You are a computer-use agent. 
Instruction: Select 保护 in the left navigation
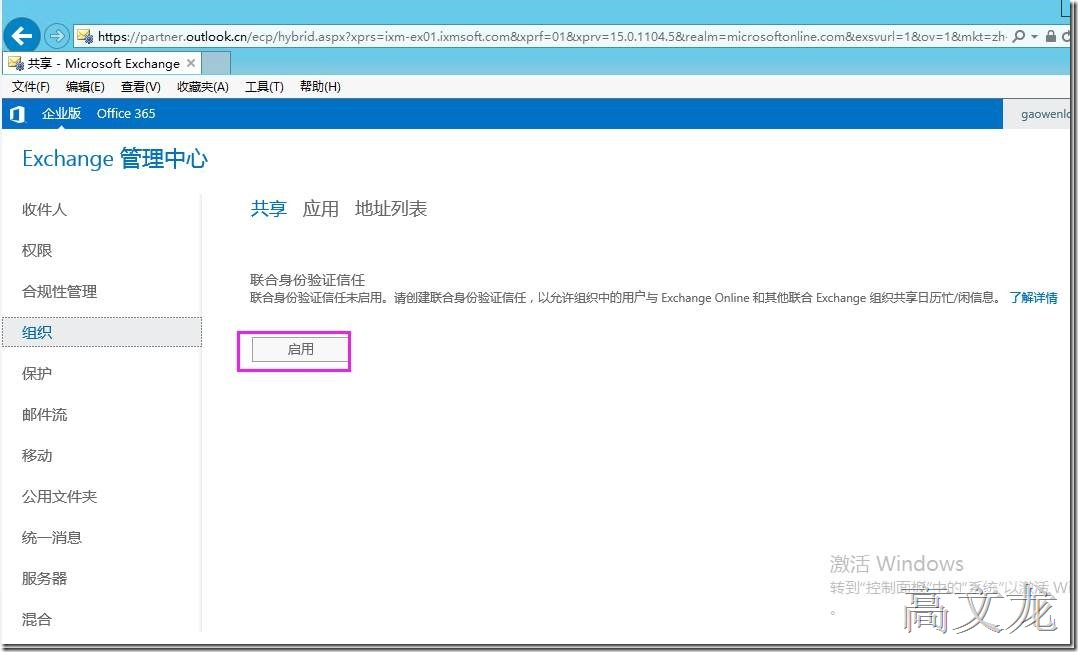pyautogui.click(x=37, y=373)
